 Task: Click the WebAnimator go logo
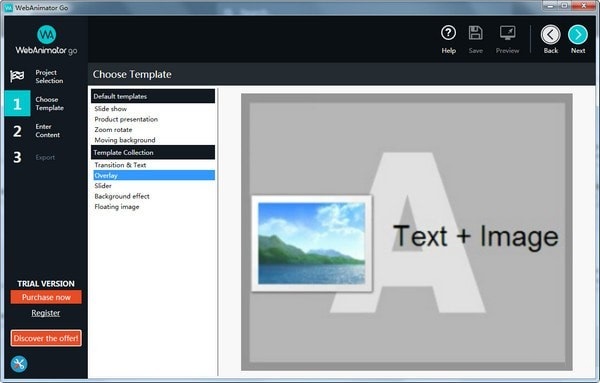click(x=46, y=40)
